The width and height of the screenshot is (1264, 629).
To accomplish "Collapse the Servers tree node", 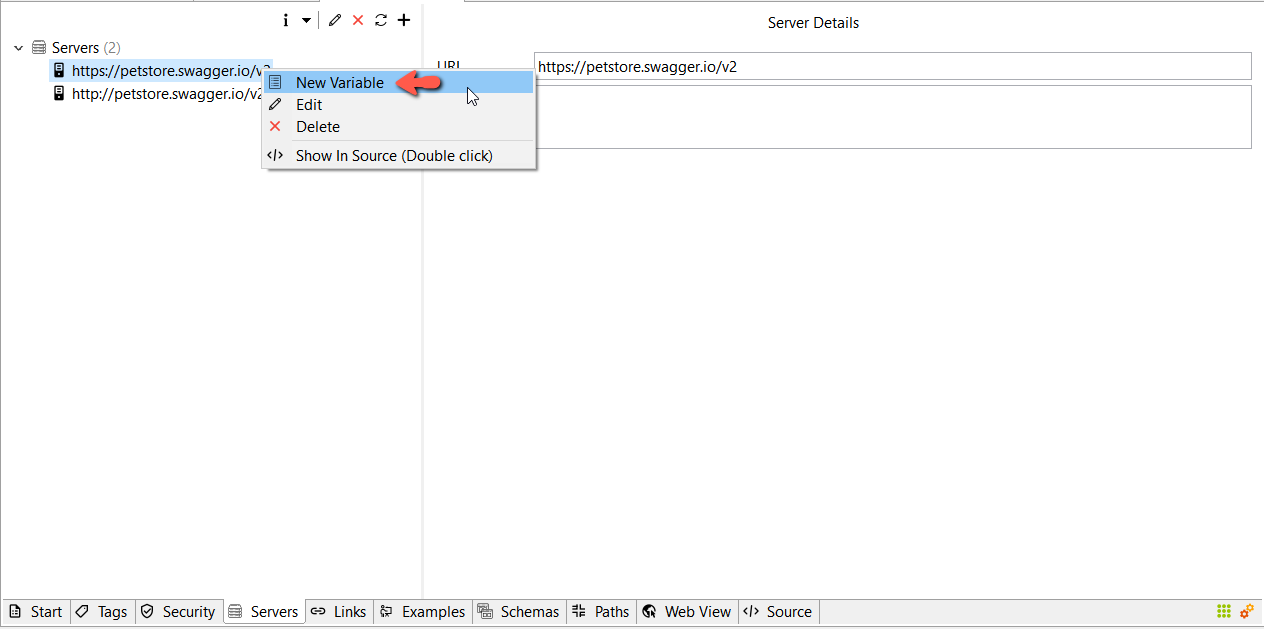I will pos(18,48).
